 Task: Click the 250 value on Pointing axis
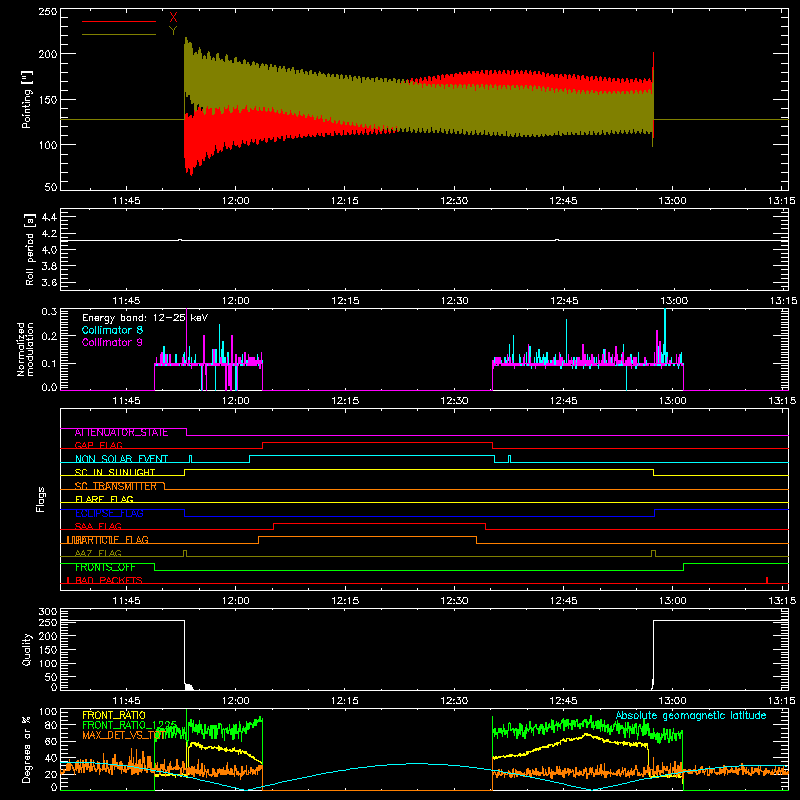48,12
